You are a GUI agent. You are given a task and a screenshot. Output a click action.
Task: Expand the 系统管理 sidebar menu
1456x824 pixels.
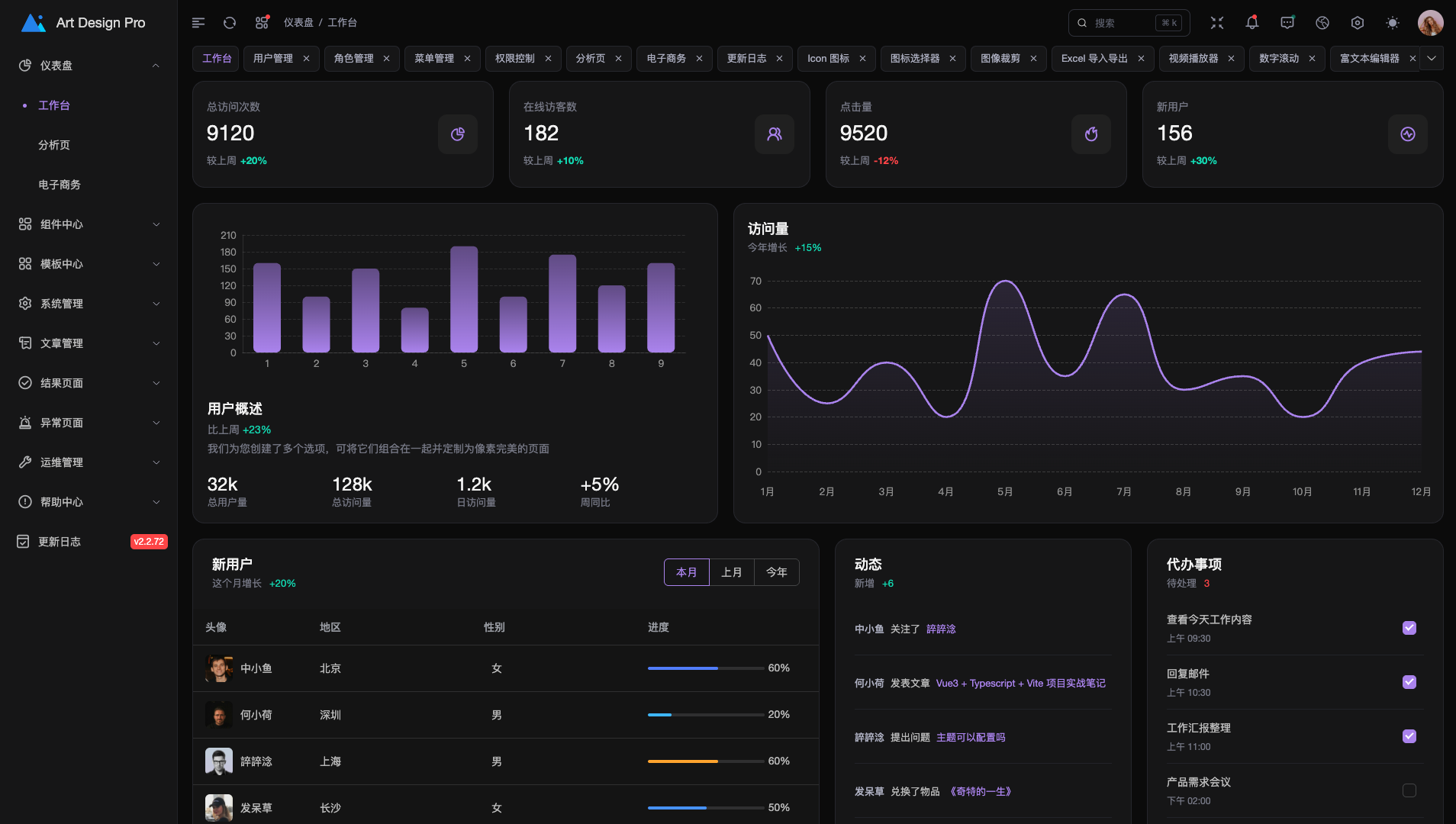89,304
